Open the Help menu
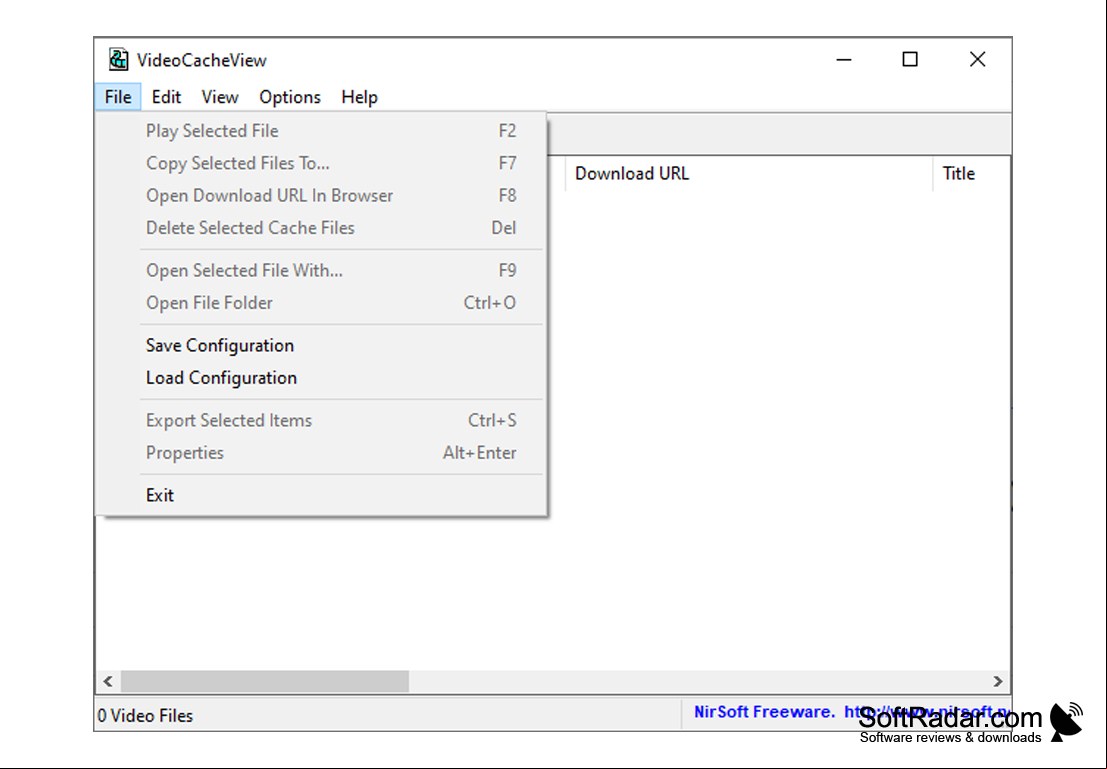 (359, 97)
